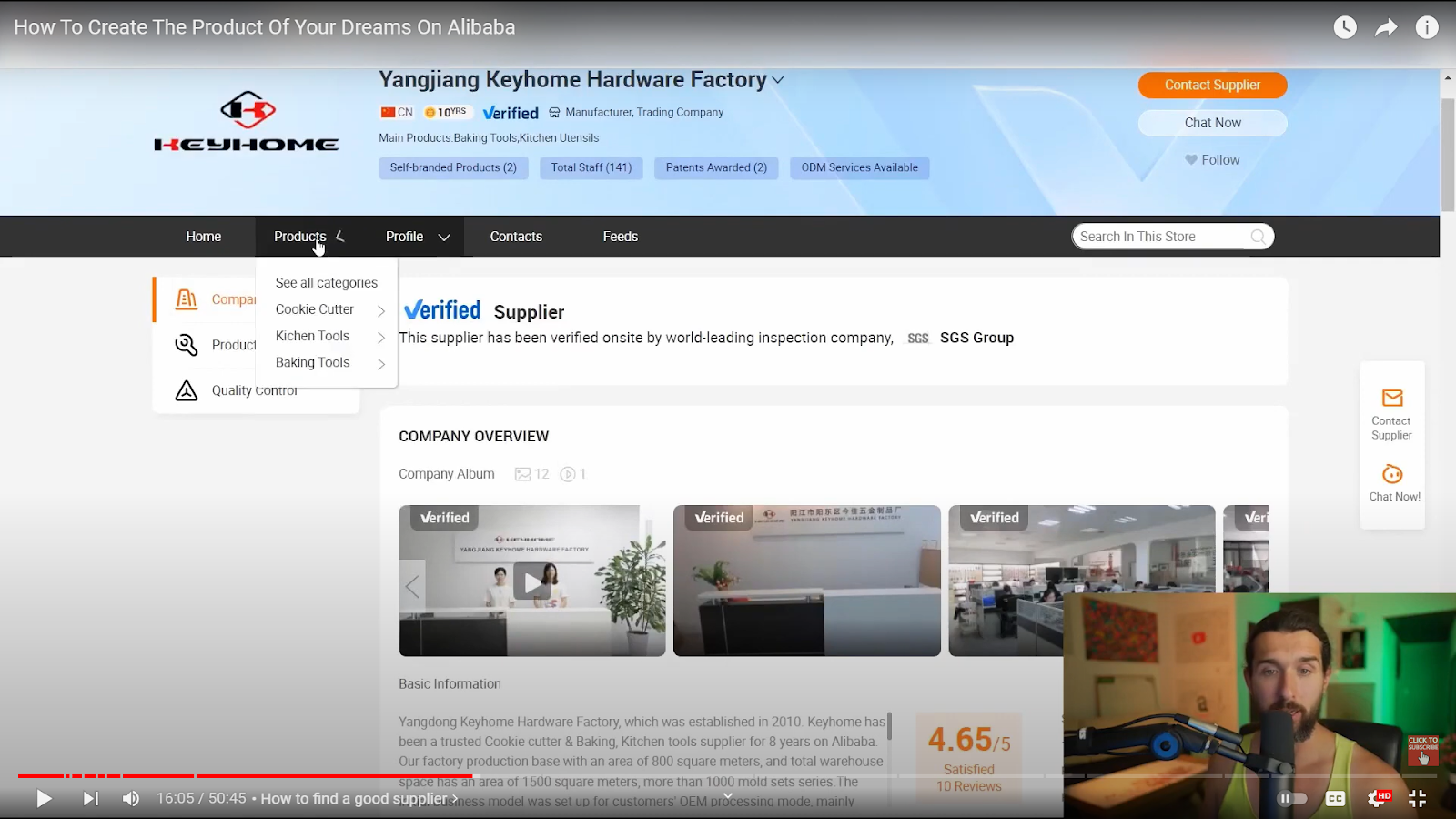The image size is (1456, 819).
Task: Click the Verified badge in header
Action: (x=511, y=113)
